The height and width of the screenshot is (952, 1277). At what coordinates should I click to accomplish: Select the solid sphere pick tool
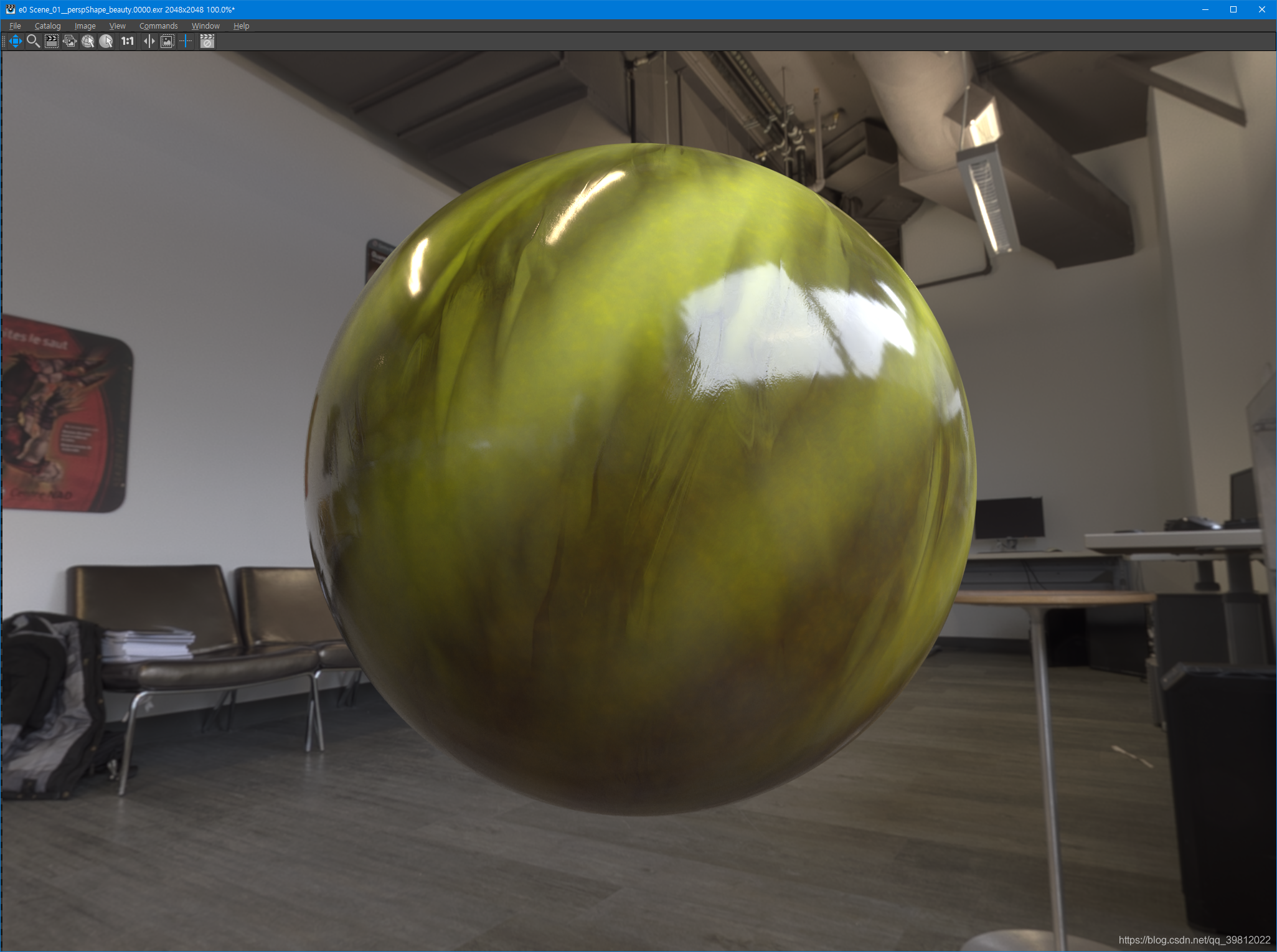click(x=106, y=41)
